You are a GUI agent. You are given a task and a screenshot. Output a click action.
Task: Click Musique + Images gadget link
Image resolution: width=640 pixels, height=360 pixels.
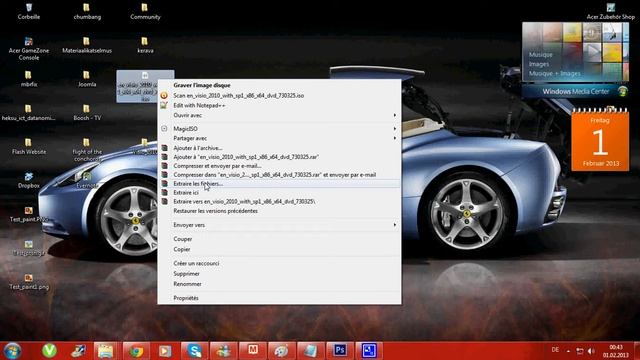(x=554, y=73)
